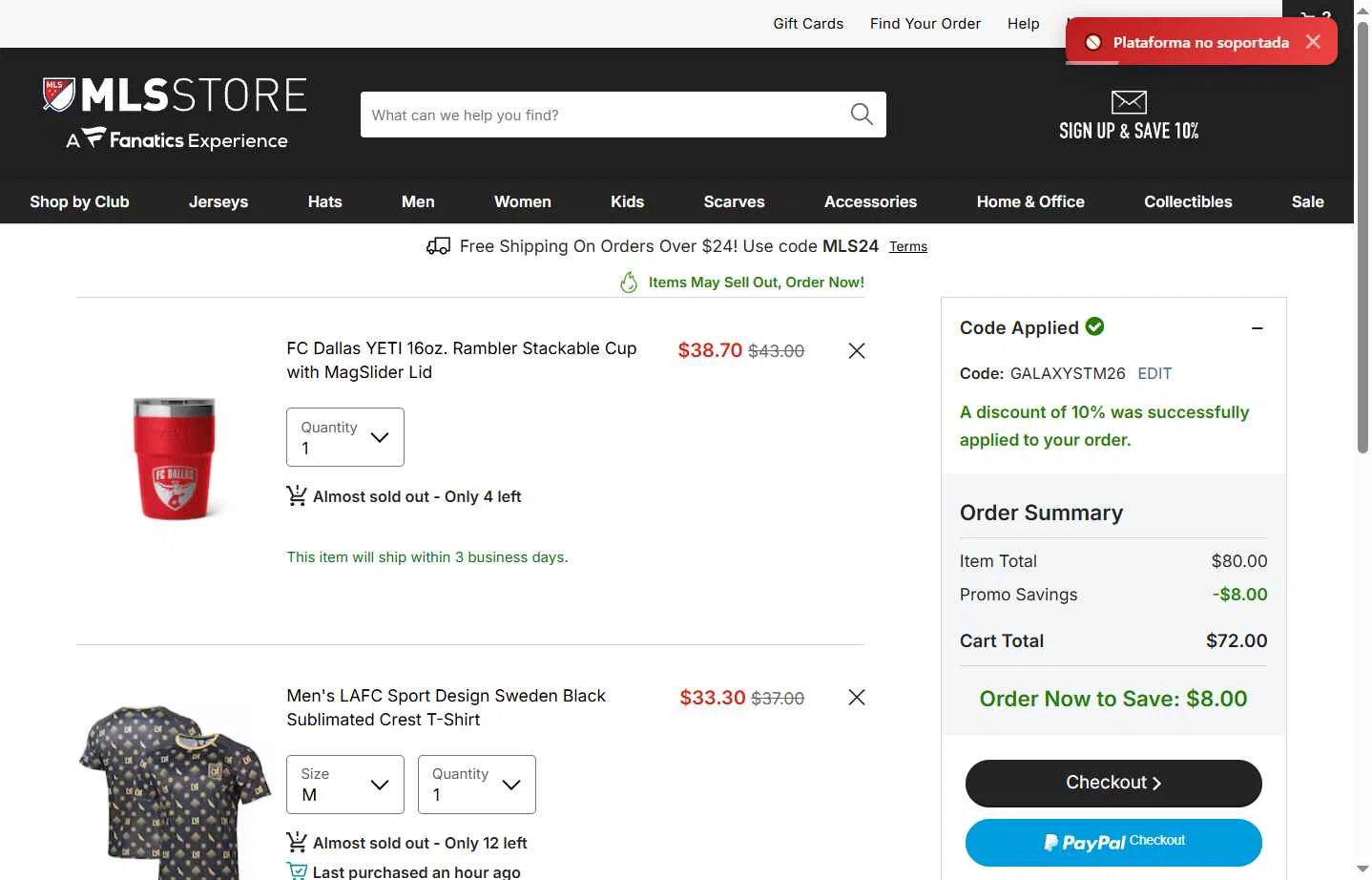This screenshot has width=1372, height=880.
Task: Click the $38.70 sale price
Action: point(710,350)
